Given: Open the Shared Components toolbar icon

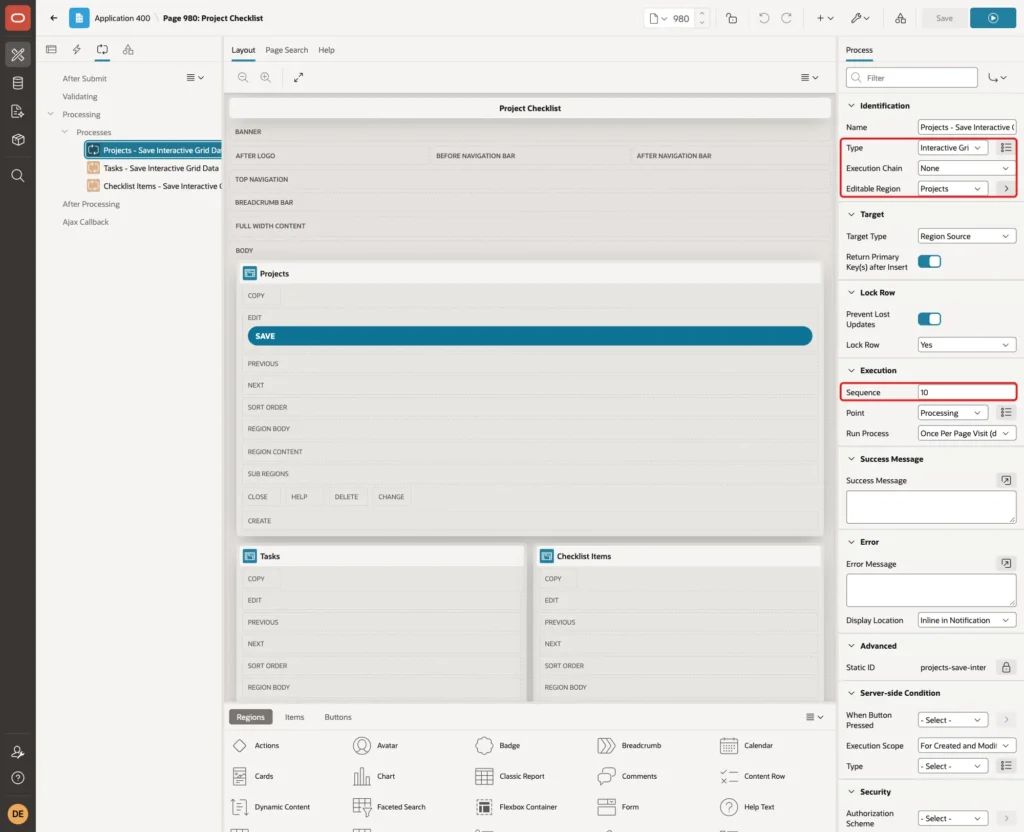Looking at the screenshot, I should pos(900,18).
